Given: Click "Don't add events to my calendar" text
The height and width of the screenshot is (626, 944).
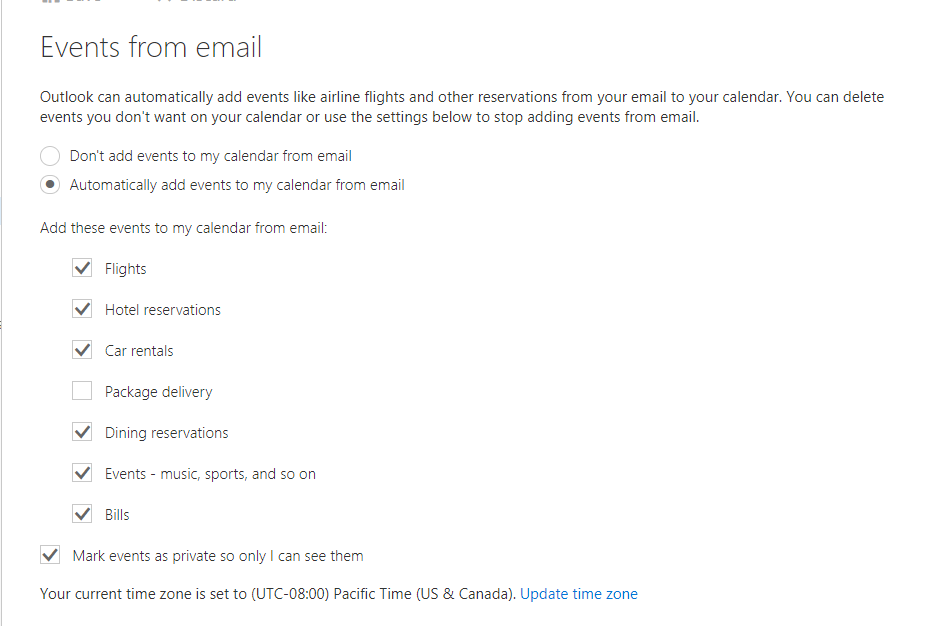Looking at the screenshot, I should point(210,156).
